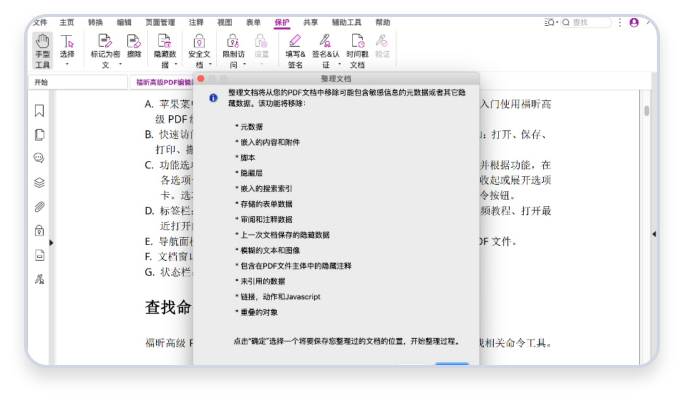This screenshot has height=402, width=684.
Task: Open the attachments paperclip panel
Action: pyautogui.click(x=39, y=207)
